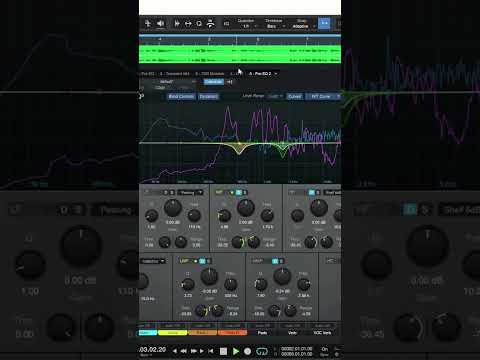Toggle the Curves button
This screenshot has width=480, height=360.
coord(294,96)
